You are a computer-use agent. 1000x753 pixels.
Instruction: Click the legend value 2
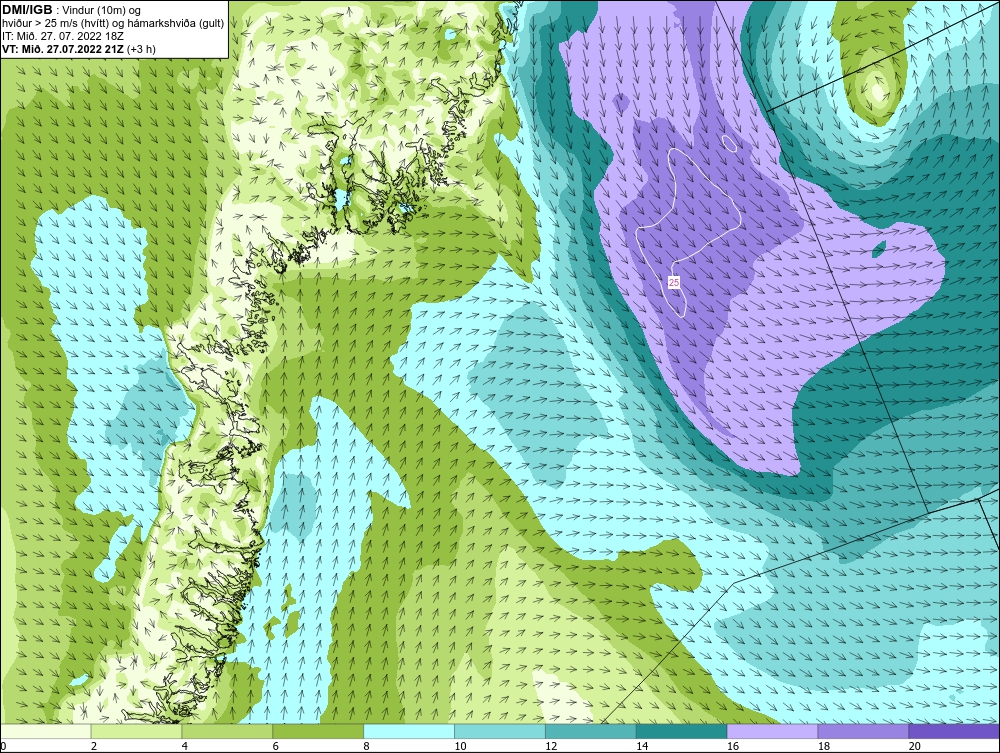click(94, 746)
